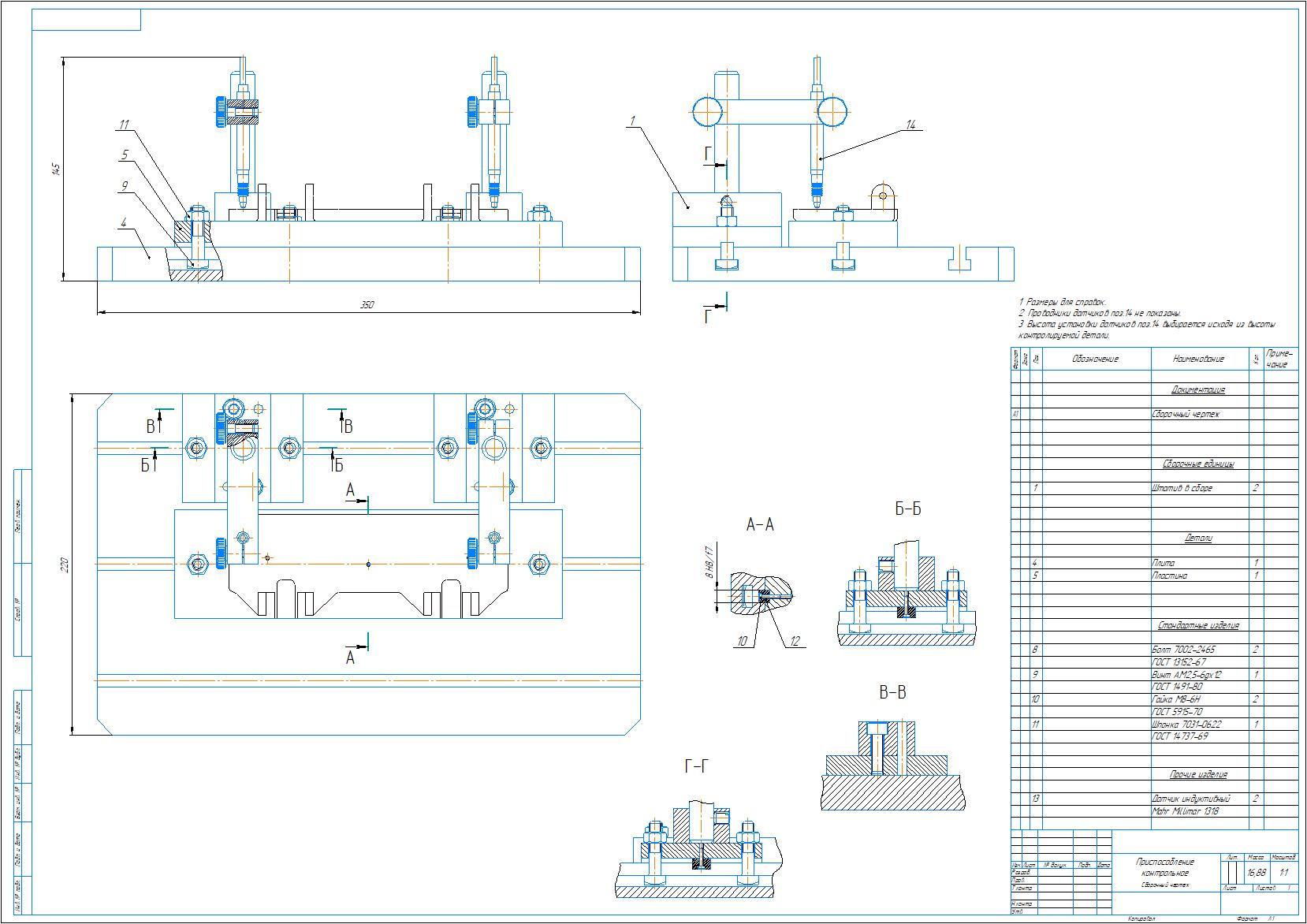Select position callout number 14
The image size is (1307, 924).
(x=911, y=125)
